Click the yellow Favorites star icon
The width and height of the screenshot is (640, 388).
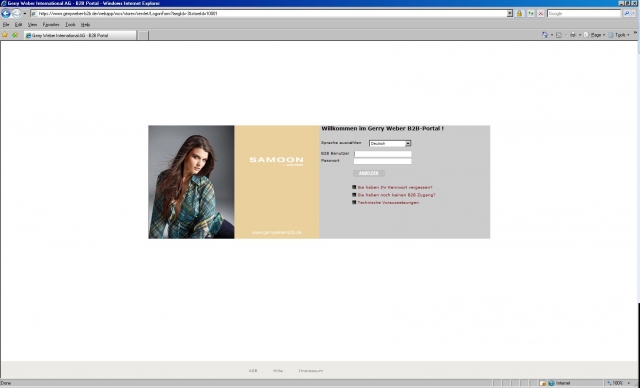point(5,35)
